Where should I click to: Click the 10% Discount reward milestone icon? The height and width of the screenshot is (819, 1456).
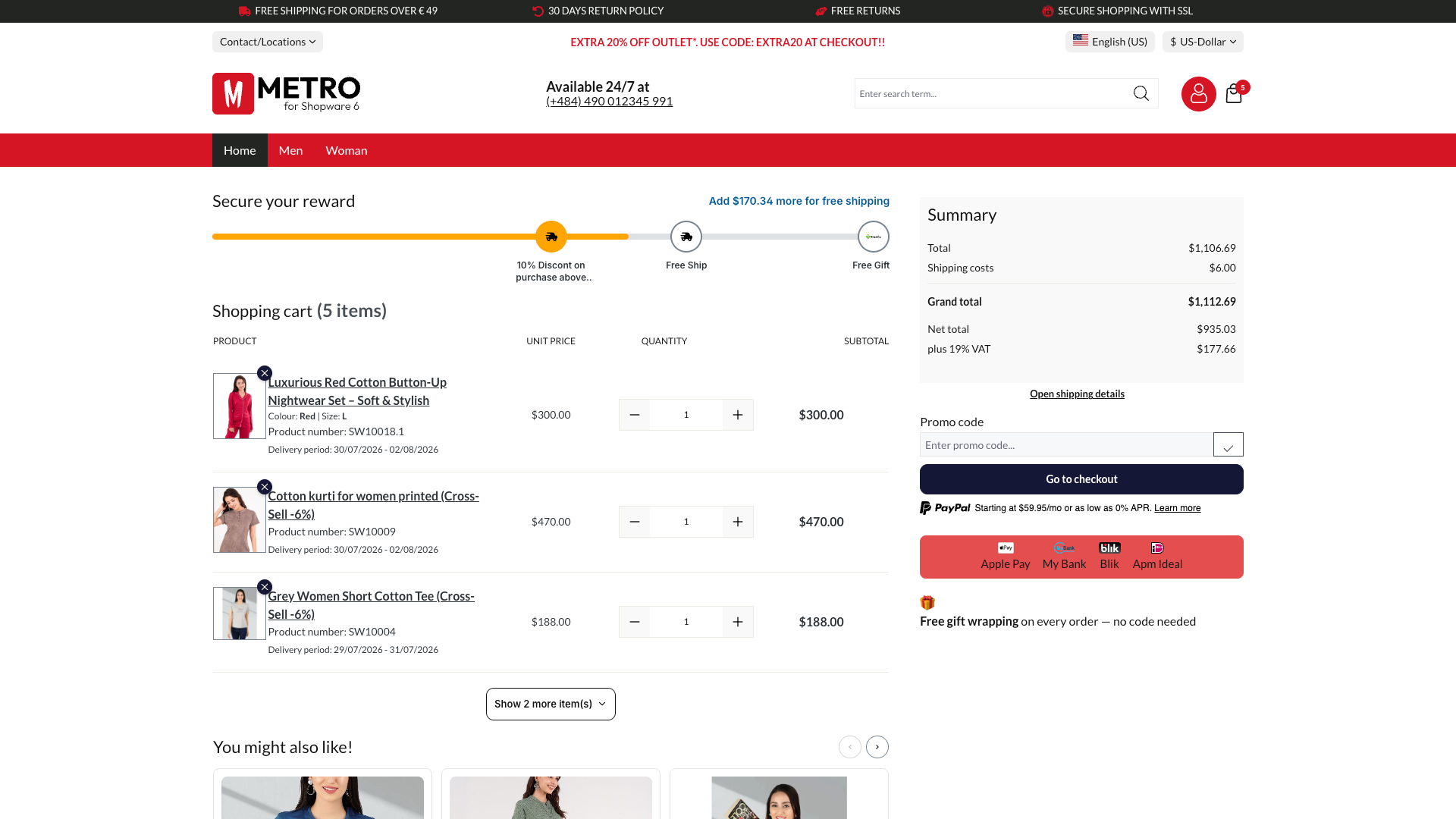click(x=551, y=237)
